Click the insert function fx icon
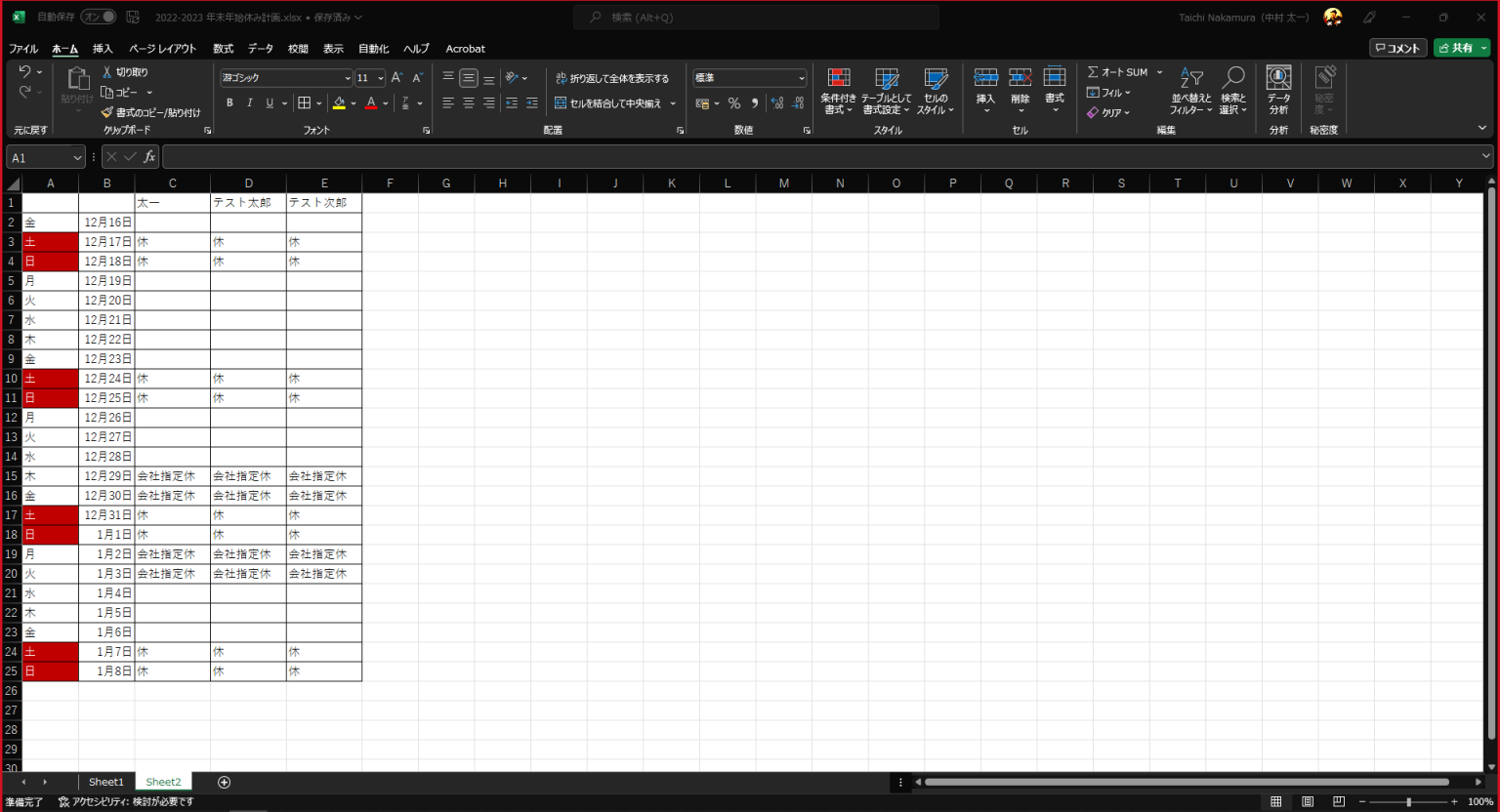Viewport: 1500px width, 812px height. coord(149,157)
